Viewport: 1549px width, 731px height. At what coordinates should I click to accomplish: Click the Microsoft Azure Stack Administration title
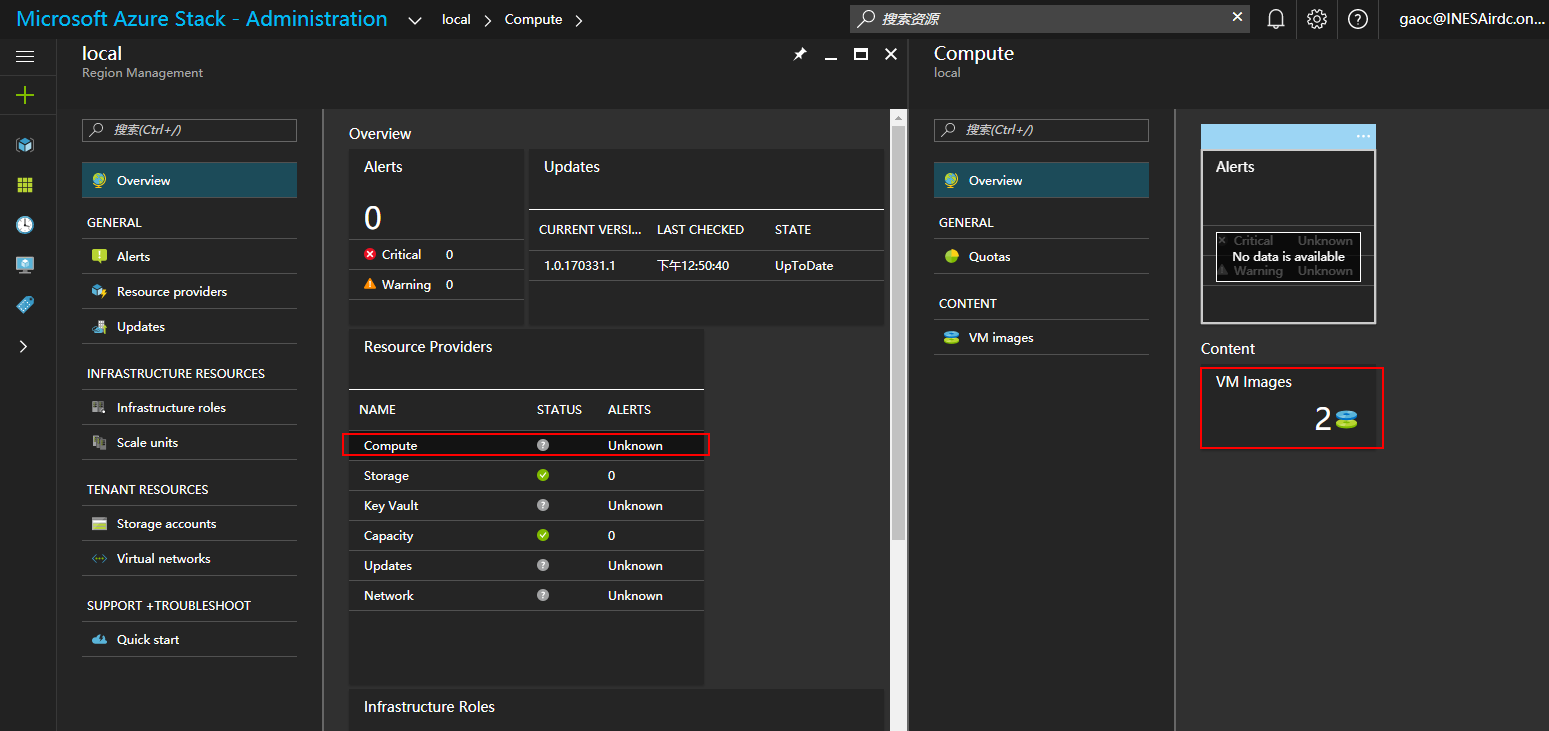click(x=202, y=19)
